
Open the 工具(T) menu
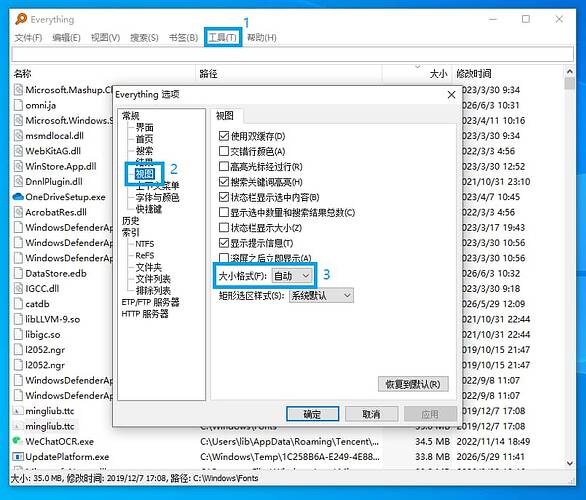222,38
